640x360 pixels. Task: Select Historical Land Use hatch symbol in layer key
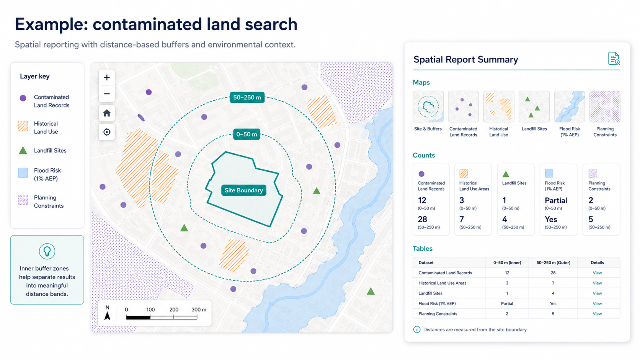23,126
